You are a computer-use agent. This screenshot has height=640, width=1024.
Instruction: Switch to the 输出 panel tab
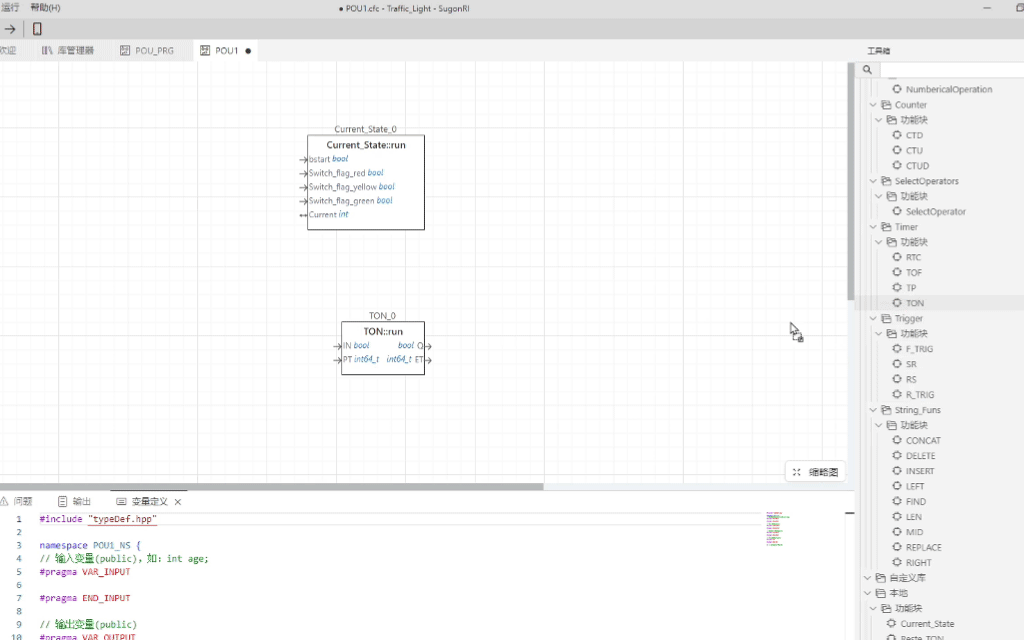(81, 501)
